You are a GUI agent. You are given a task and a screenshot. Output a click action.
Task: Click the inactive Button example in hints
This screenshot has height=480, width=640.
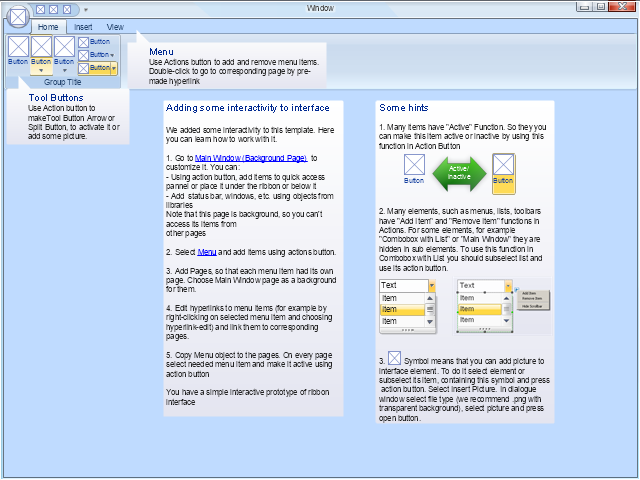[x=414, y=169]
